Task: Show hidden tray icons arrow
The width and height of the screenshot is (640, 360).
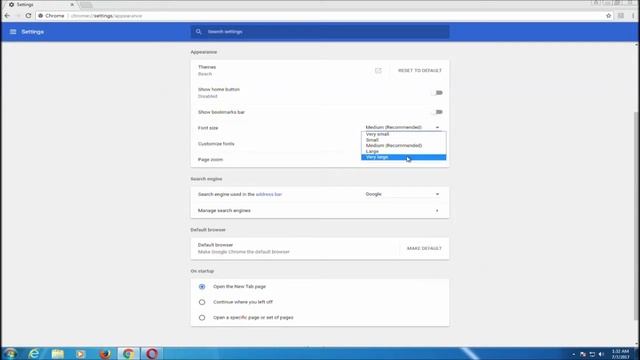Action: [x=573, y=354]
